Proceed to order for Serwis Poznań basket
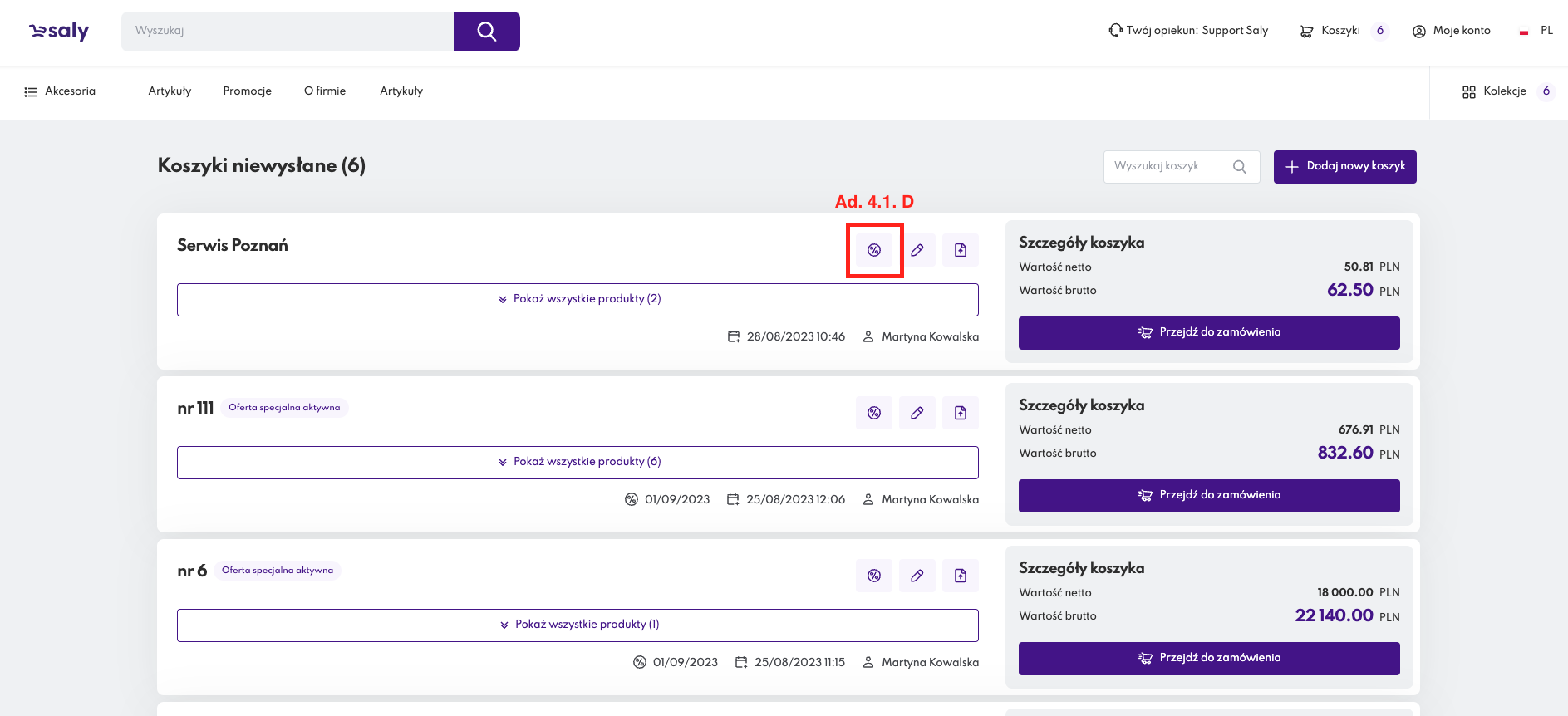This screenshot has height=716, width=1568. tap(1209, 332)
